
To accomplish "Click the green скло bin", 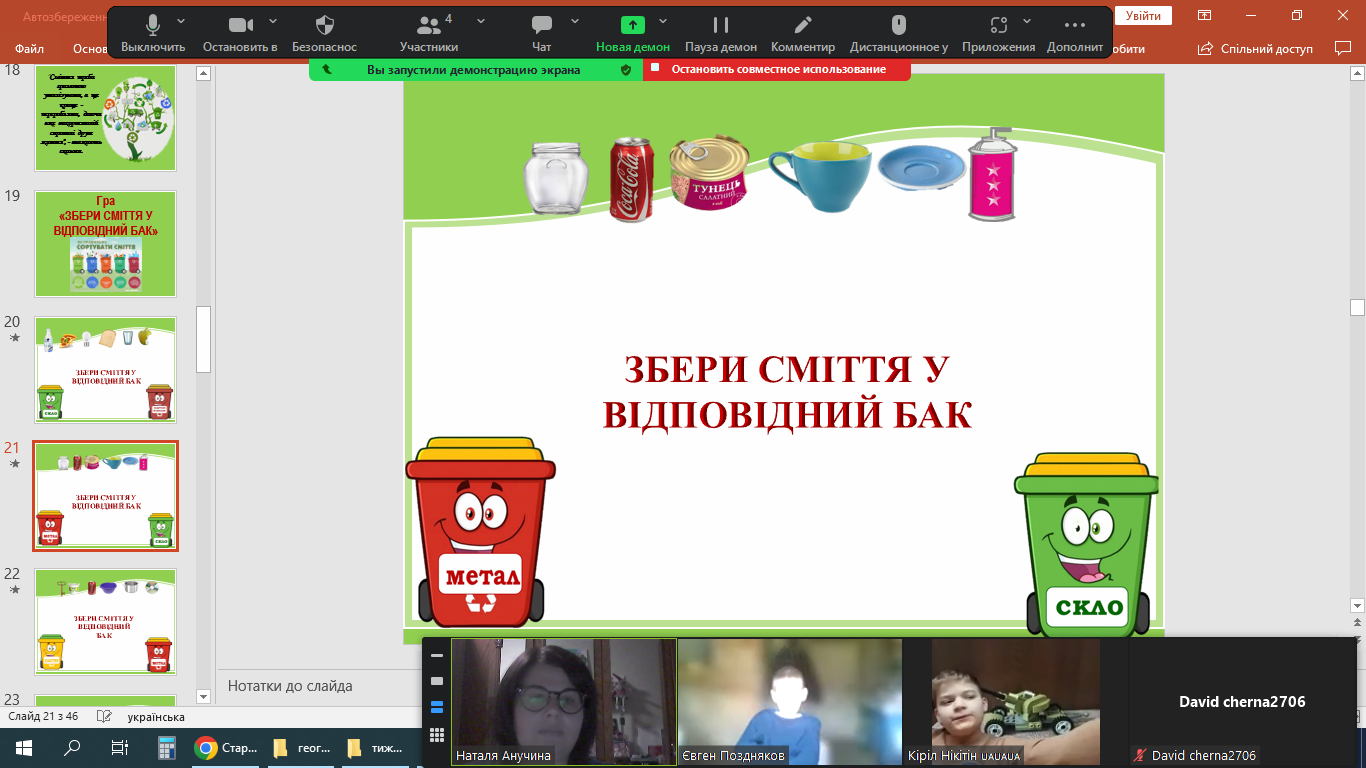I will (1087, 546).
